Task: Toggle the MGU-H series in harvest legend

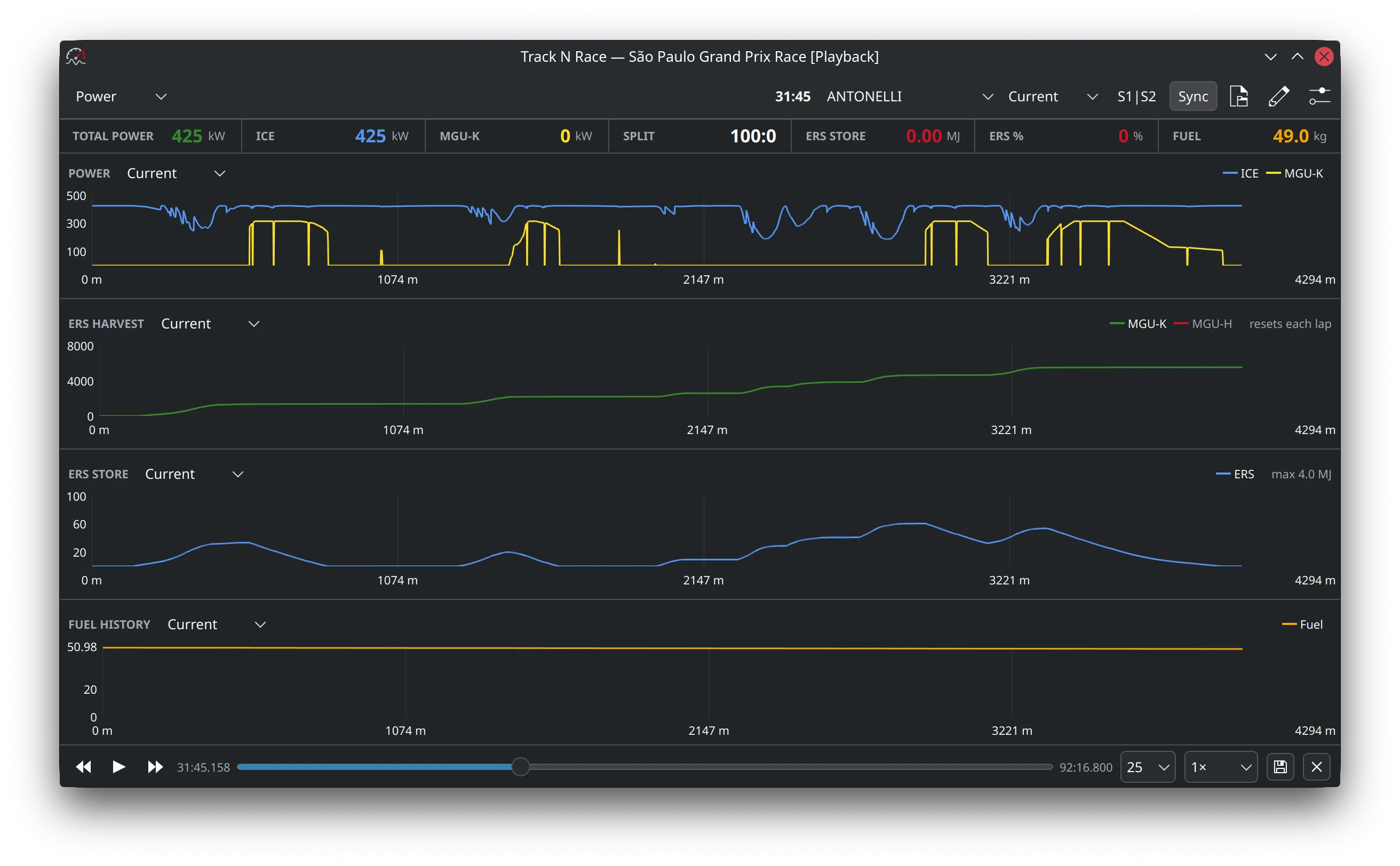Action: pyautogui.click(x=1202, y=324)
